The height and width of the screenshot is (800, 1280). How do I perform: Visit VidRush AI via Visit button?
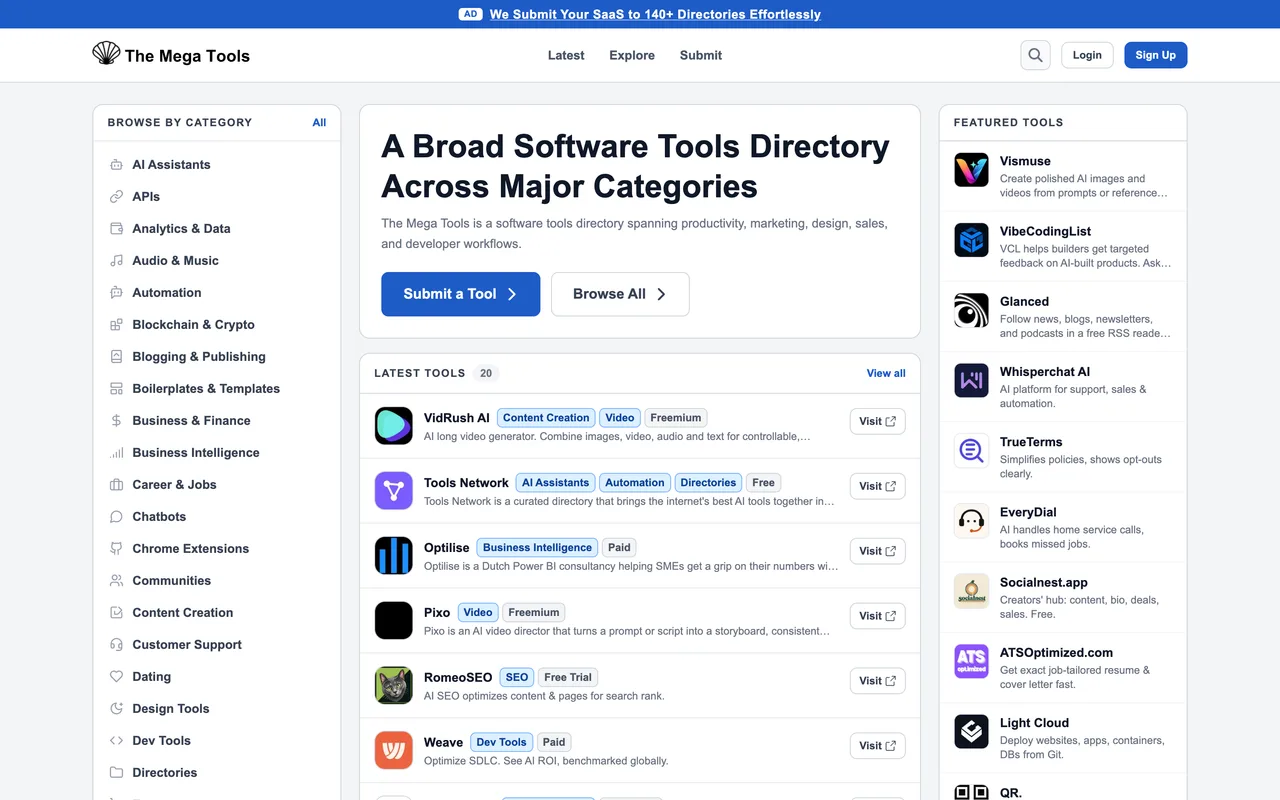point(878,421)
